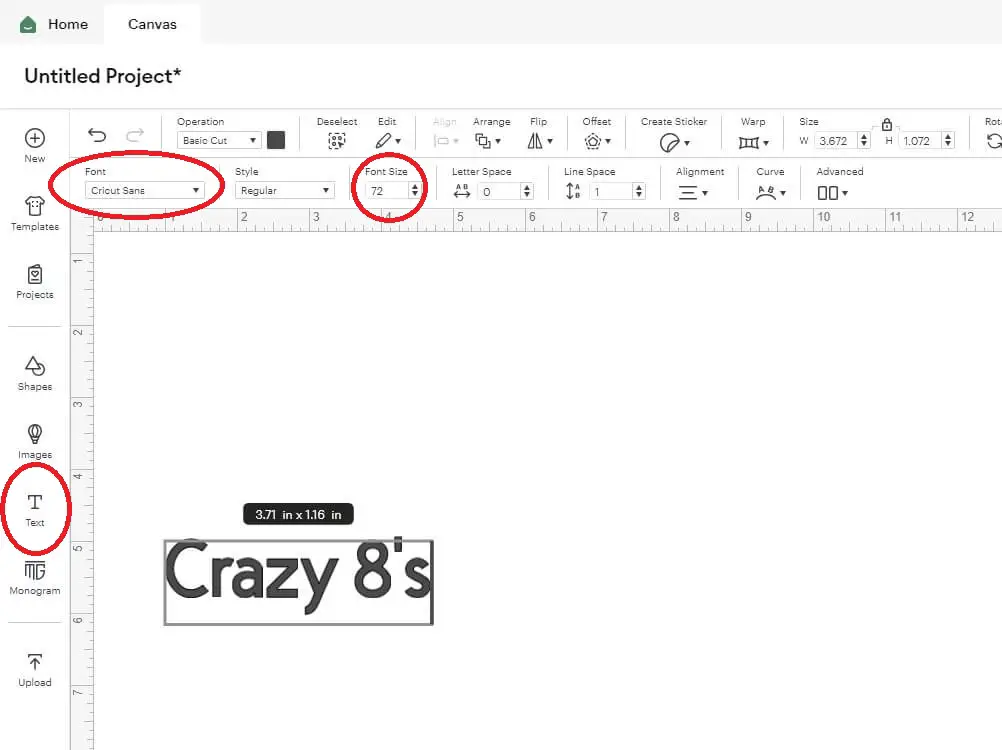Click the Height size field
Image resolution: width=1002 pixels, height=750 pixels.
920,141
